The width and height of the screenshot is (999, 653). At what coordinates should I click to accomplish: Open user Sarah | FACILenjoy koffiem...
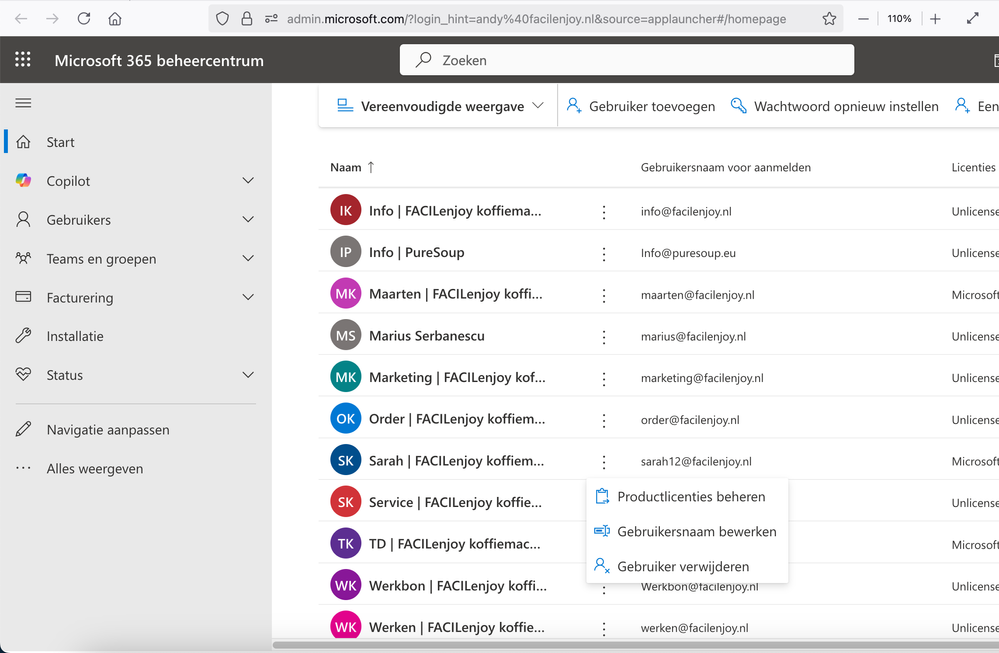(456, 461)
